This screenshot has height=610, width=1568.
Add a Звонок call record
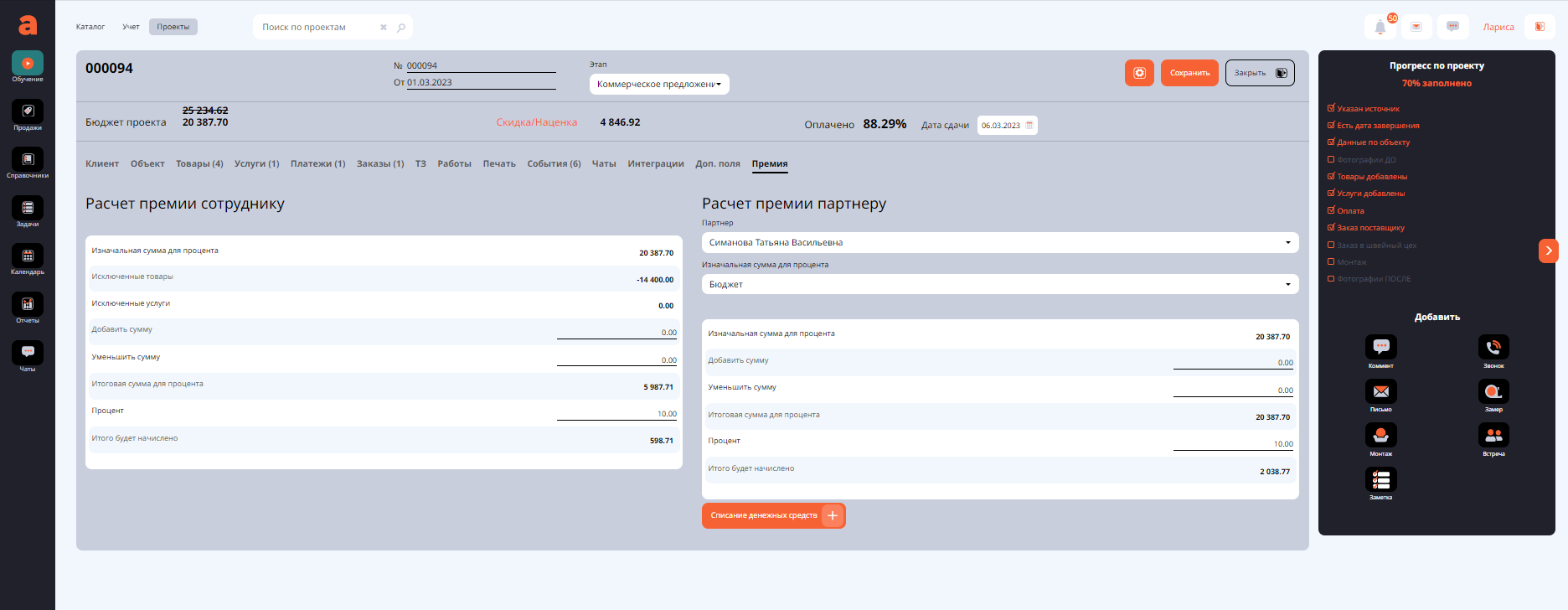[1493, 347]
